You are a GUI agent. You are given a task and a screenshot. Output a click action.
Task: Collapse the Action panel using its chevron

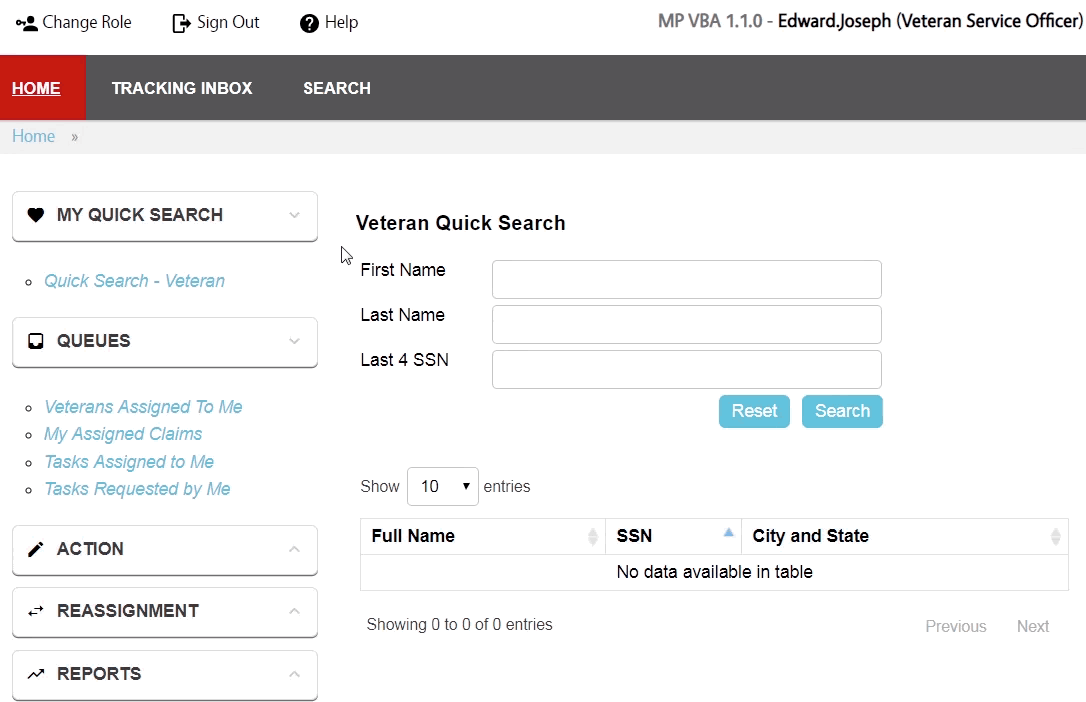(293, 548)
